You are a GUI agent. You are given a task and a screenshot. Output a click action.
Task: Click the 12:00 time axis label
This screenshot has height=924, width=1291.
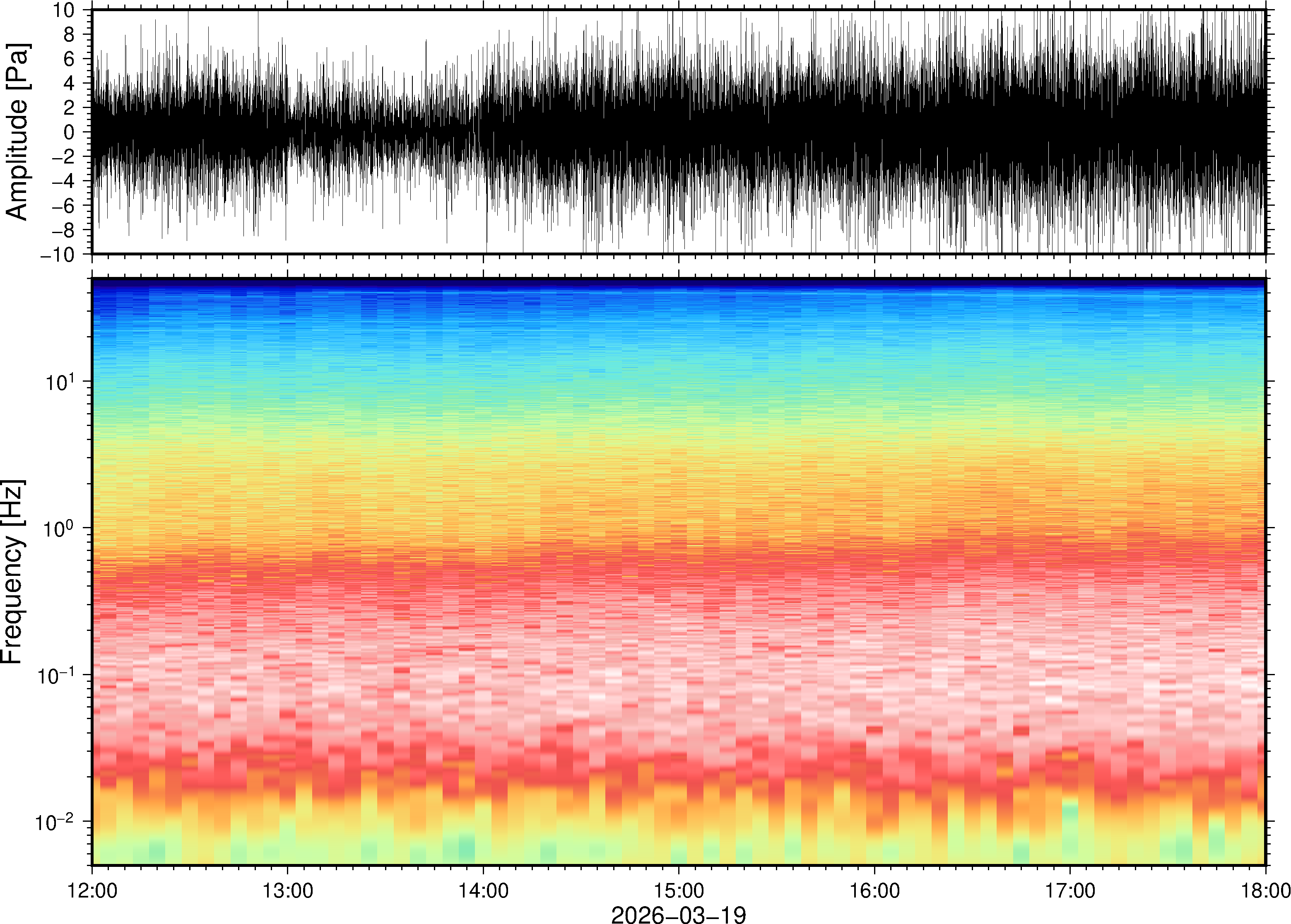(x=92, y=890)
